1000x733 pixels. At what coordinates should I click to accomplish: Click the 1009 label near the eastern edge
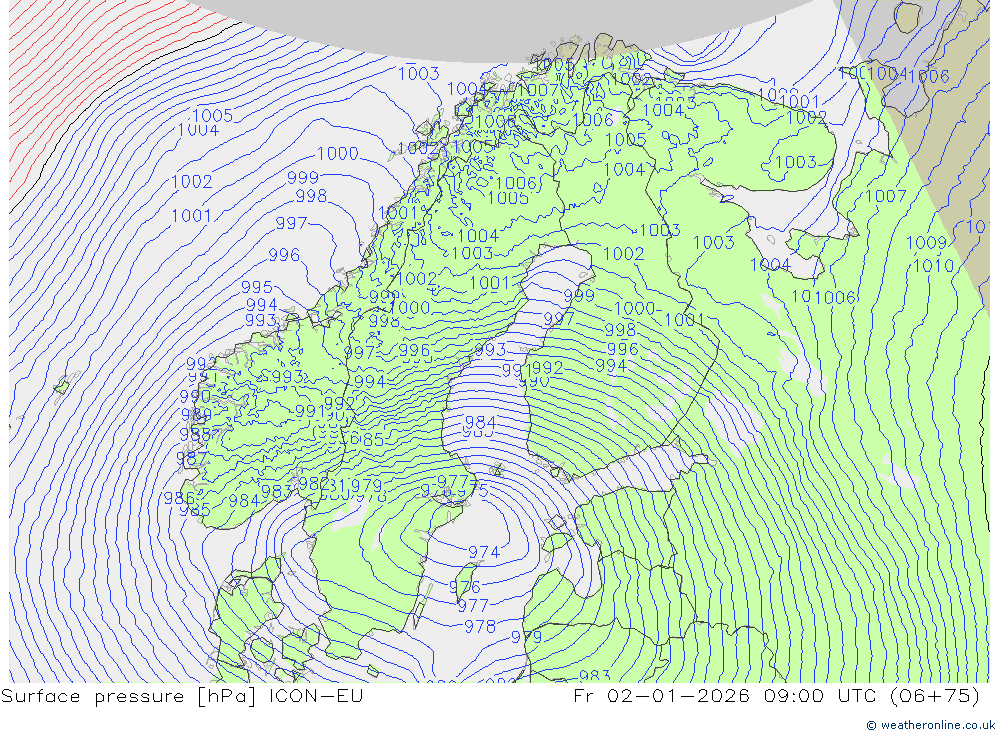click(926, 243)
